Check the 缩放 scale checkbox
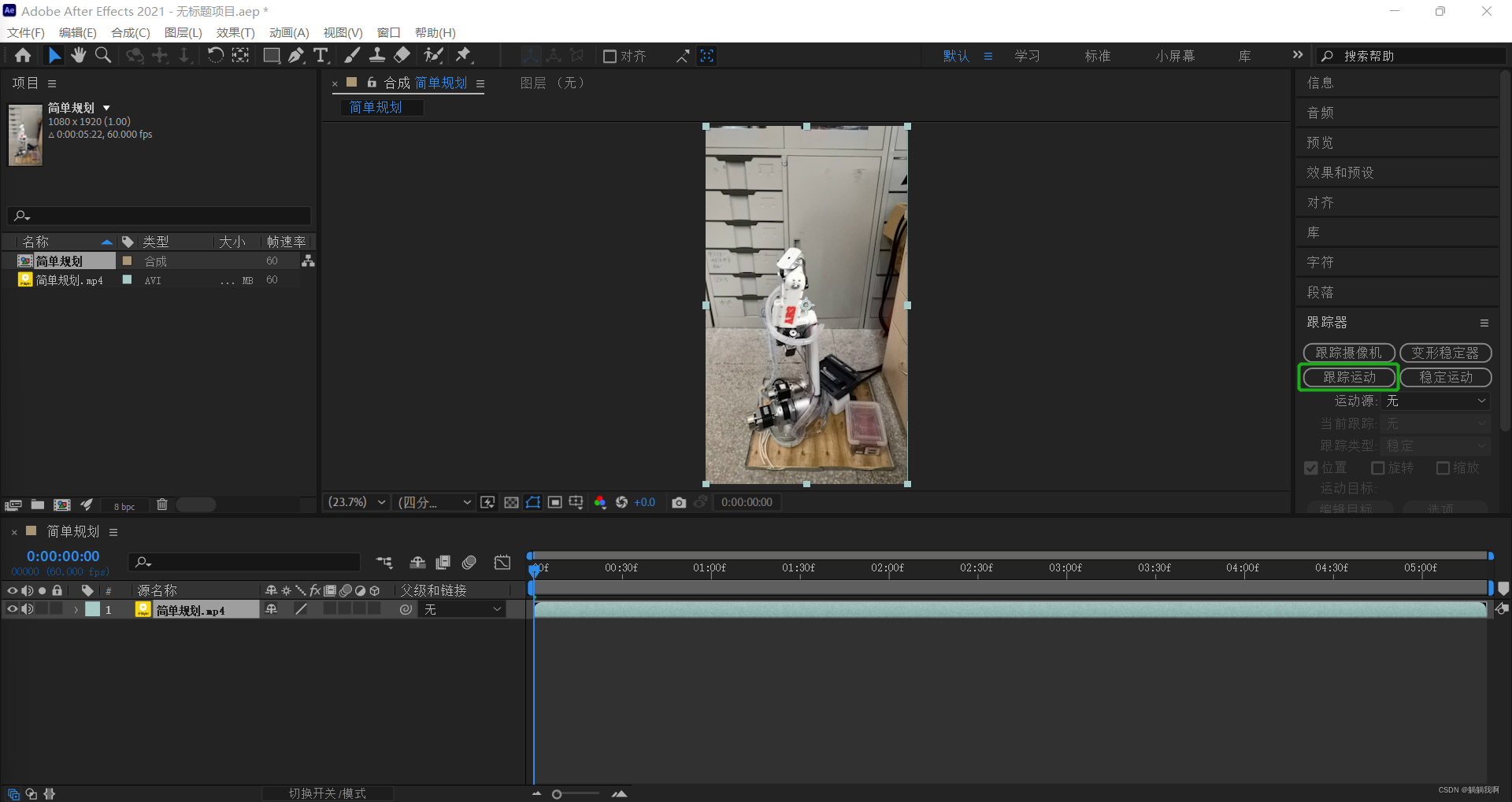The image size is (1512, 802). 1443,468
